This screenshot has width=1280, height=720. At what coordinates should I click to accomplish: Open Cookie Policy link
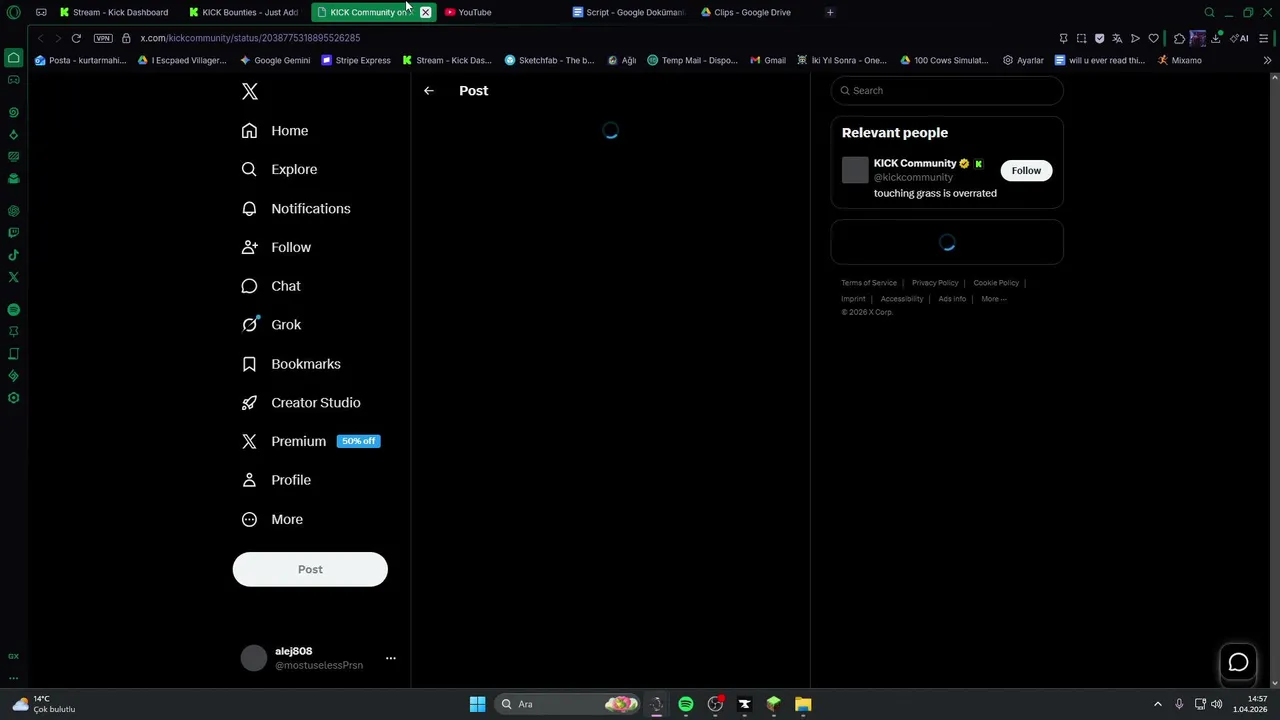click(996, 283)
